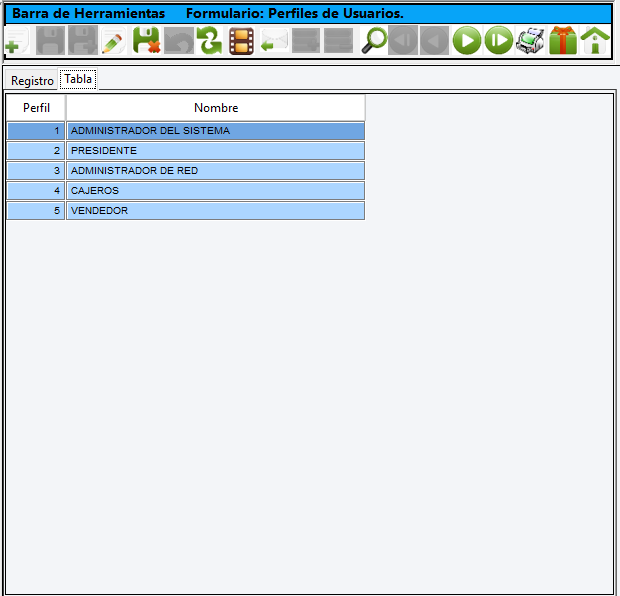Viewport: 620px width, 596px height.
Task: Click the grayed-out rows icon beside the magnifier
Action: [338, 40]
